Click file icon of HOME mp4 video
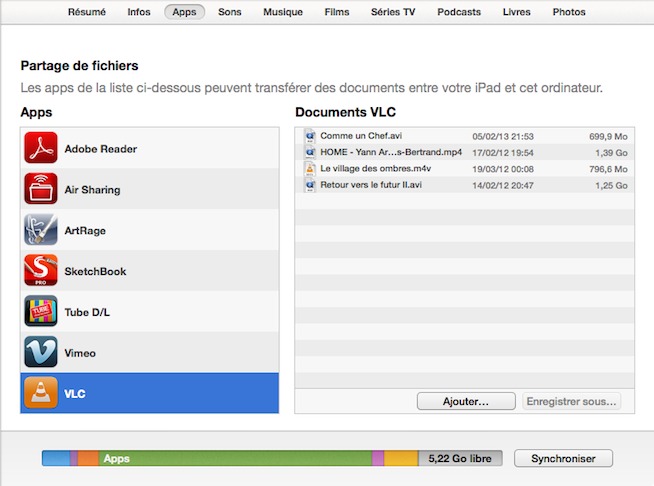The width and height of the screenshot is (654, 486). point(310,152)
